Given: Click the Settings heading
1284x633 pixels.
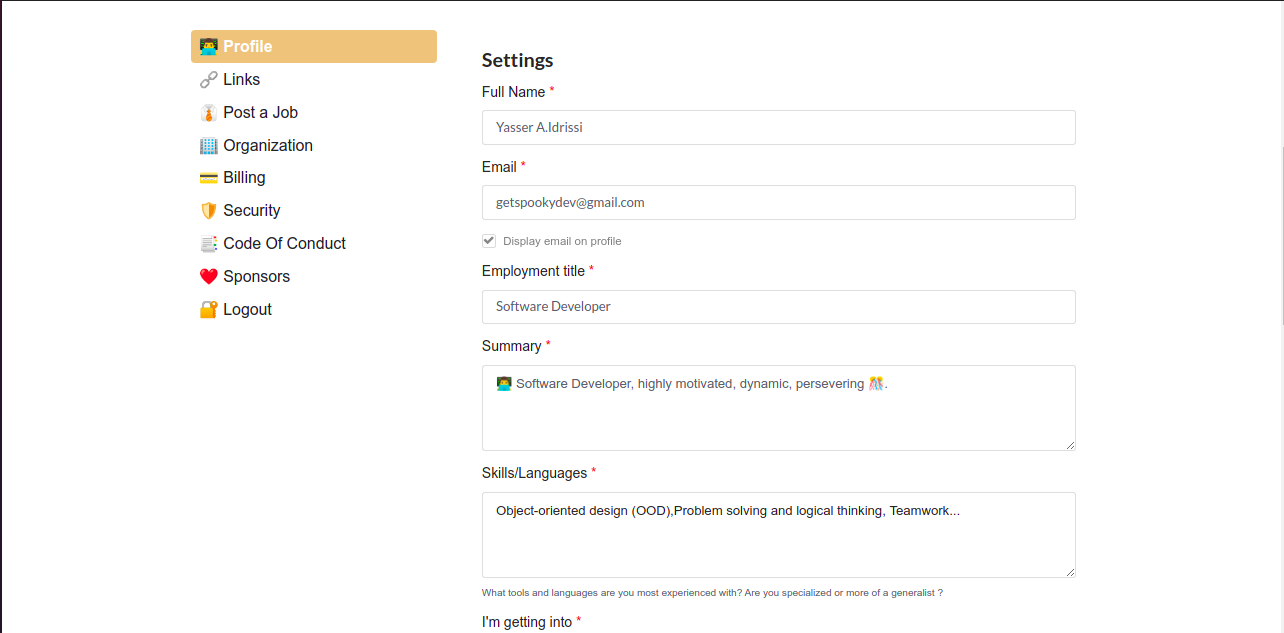Looking at the screenshot, I should 517,60.
